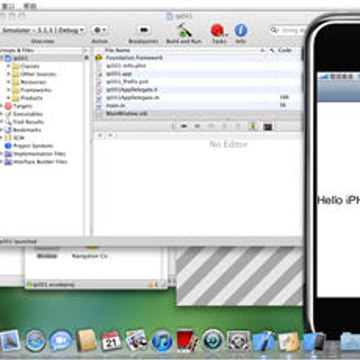Expand the Other Sources folder triangle
This screenshot has height=360, width=360.
point(8,74)
